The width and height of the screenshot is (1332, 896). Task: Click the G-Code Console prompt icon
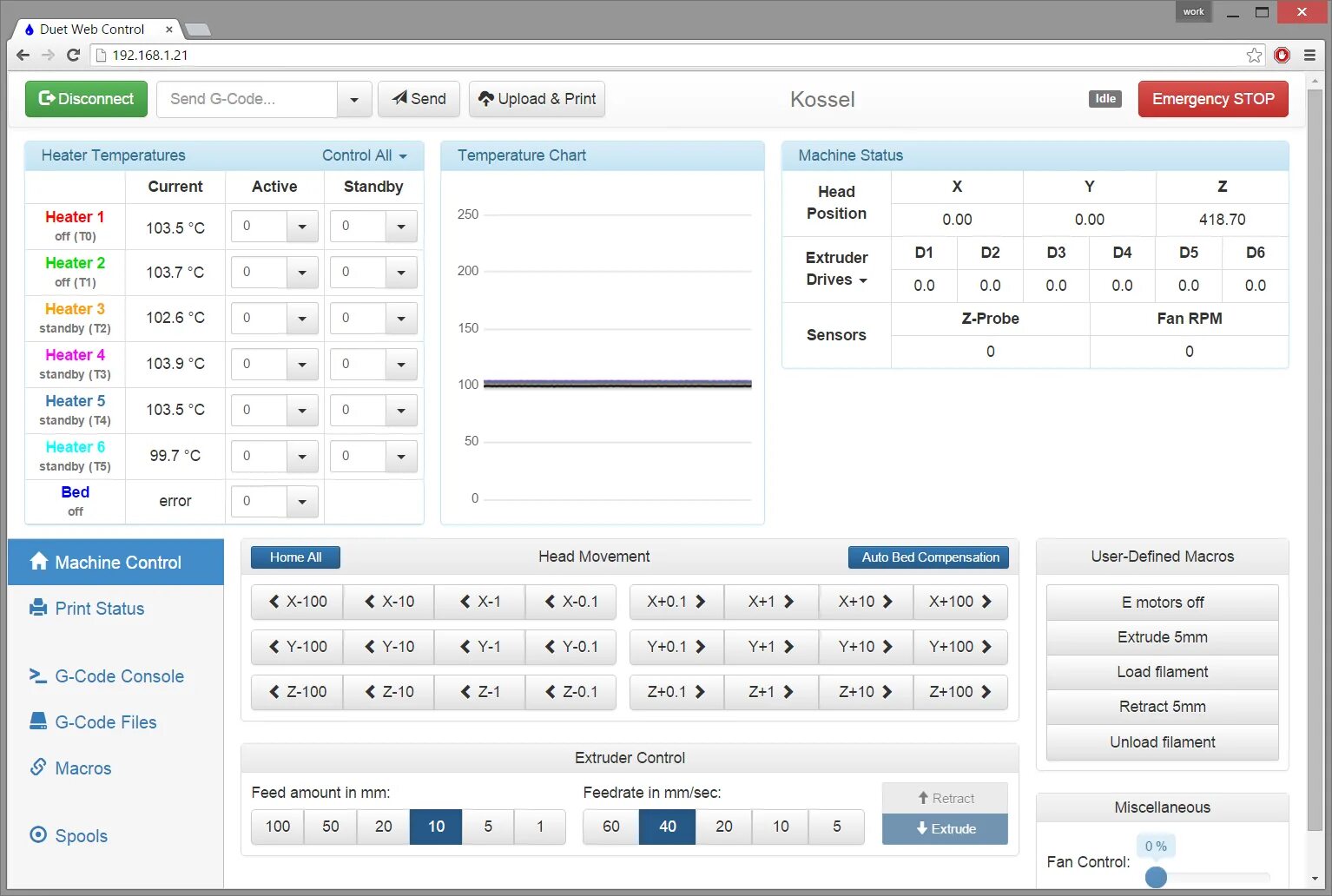pos(38,675)
